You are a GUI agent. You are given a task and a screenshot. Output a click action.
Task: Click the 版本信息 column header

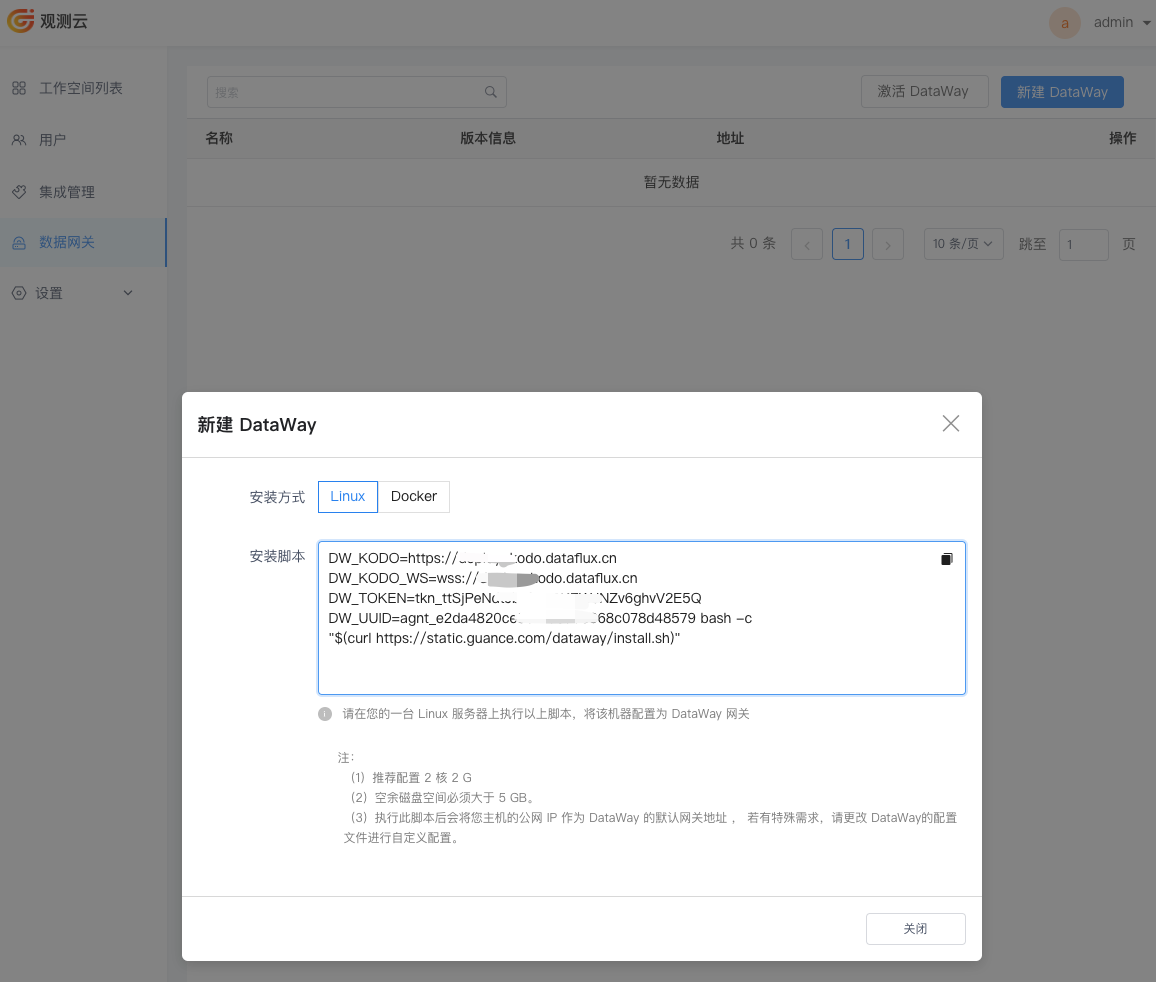pos(487,138)
